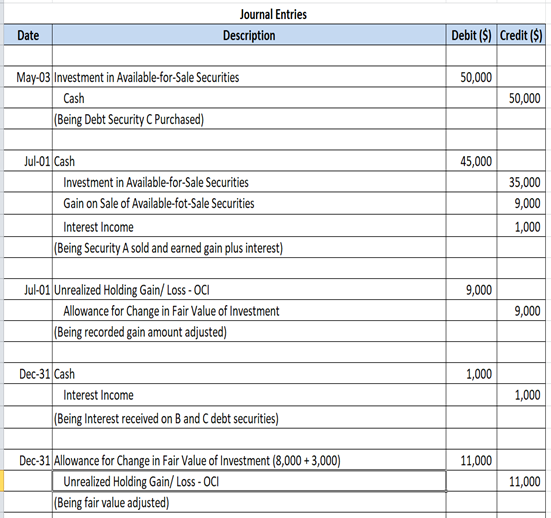
Task: Select the 11,000 debit amount cell
Action: point(471,460)
